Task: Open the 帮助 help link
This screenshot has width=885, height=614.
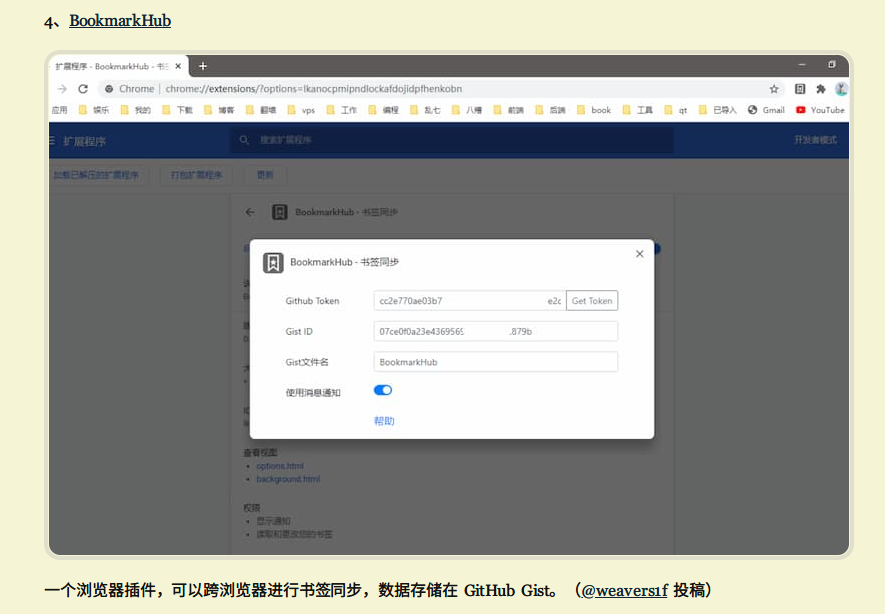Action: (x=384, y=421)
